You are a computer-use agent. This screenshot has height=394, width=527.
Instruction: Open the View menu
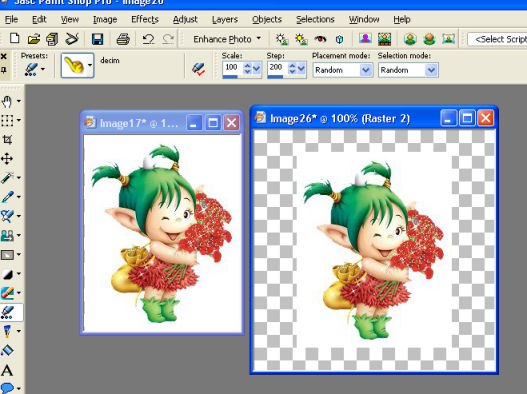point(70,19)
